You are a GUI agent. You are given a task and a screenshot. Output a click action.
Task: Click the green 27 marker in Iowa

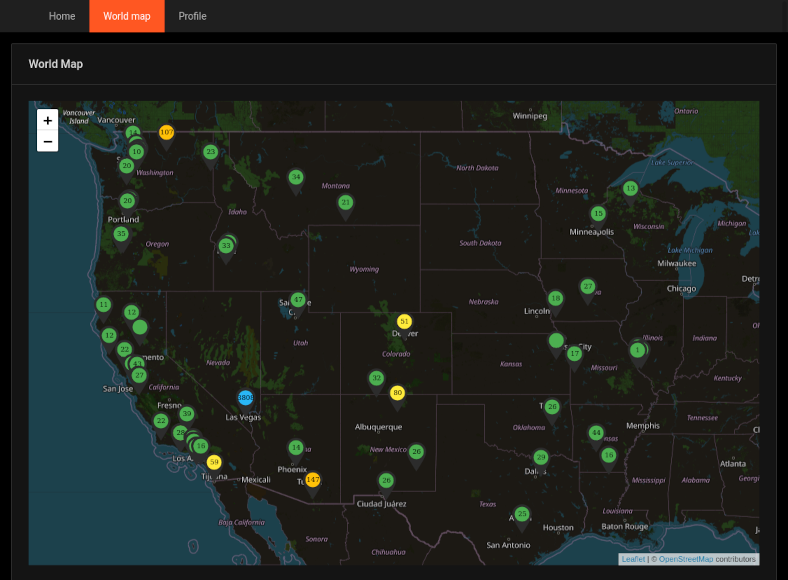587,286
